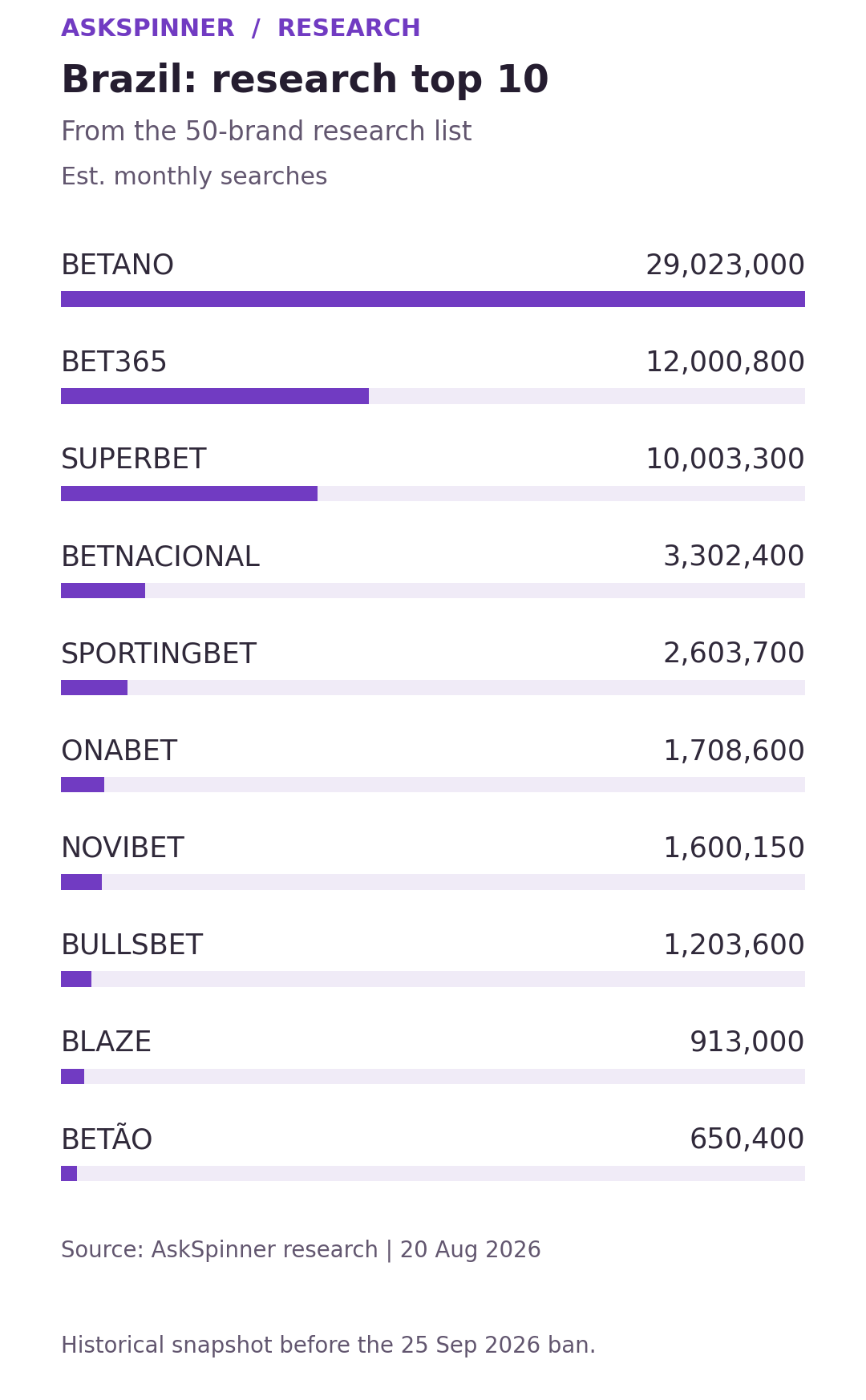Click the SUPERBET value 10,003,300
866x1400 pixels.
tap(725, 459)
